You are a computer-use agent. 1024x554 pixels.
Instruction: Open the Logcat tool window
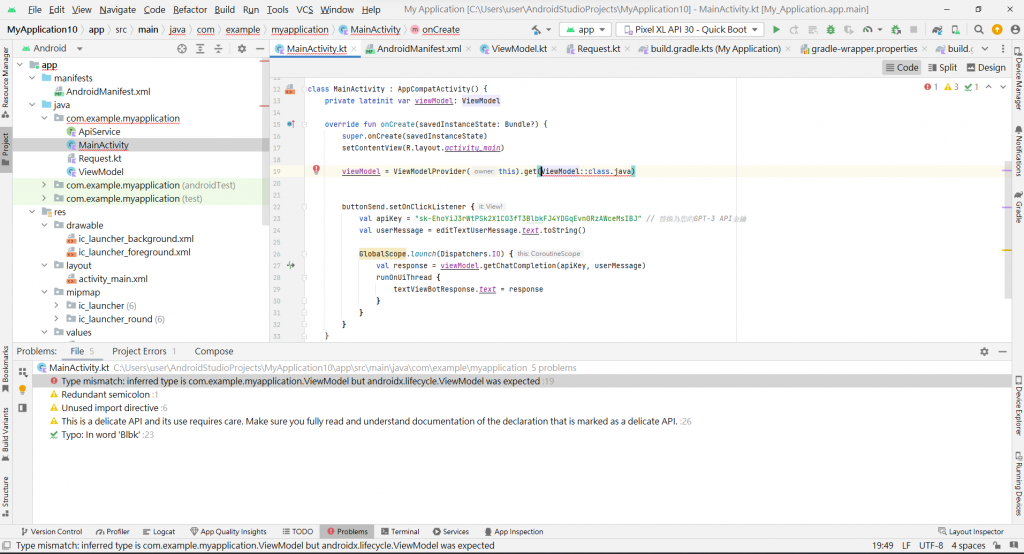(x=159, y=532)
